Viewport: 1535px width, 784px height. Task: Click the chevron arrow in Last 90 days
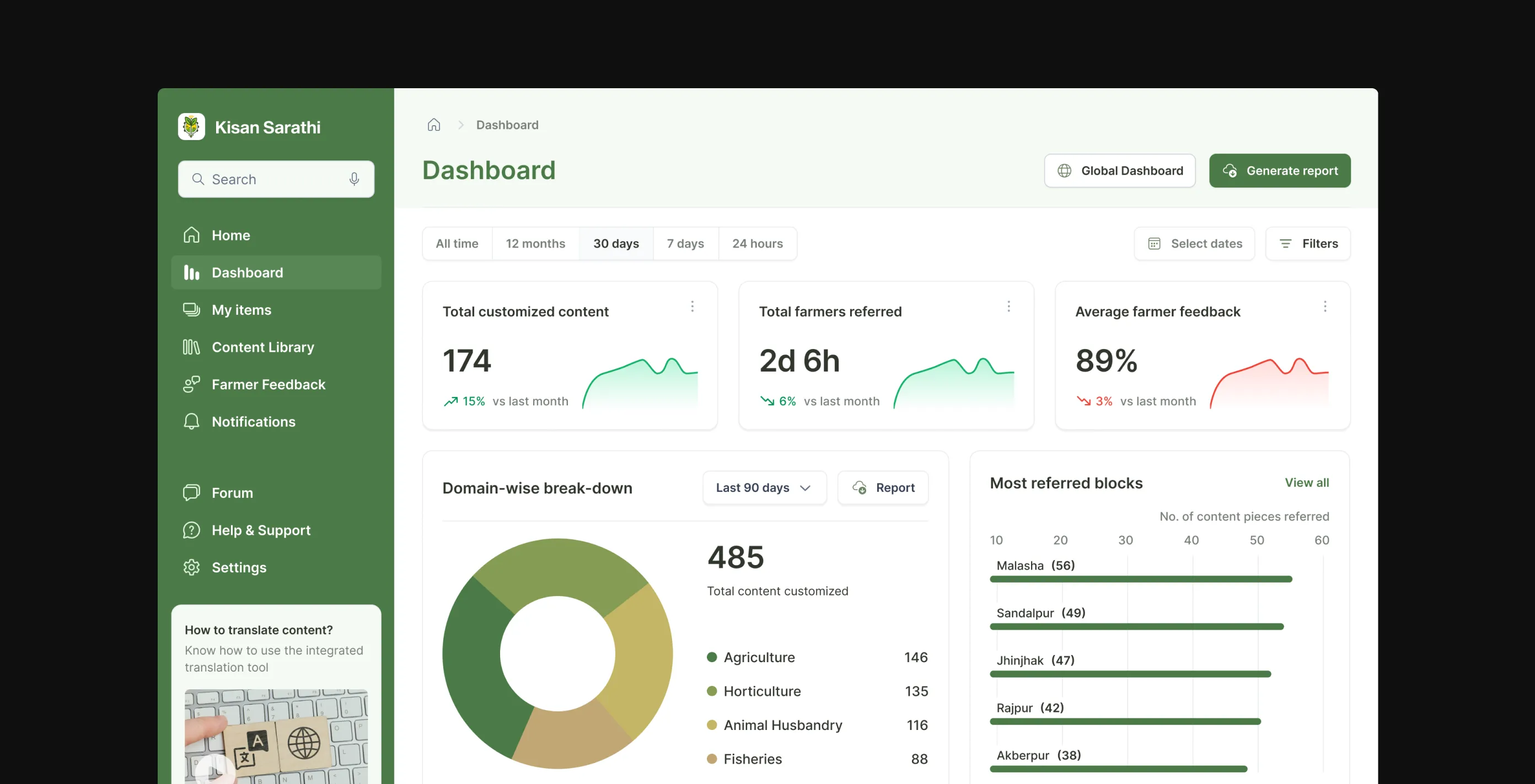pyautogui.click(x=805, y=488)
